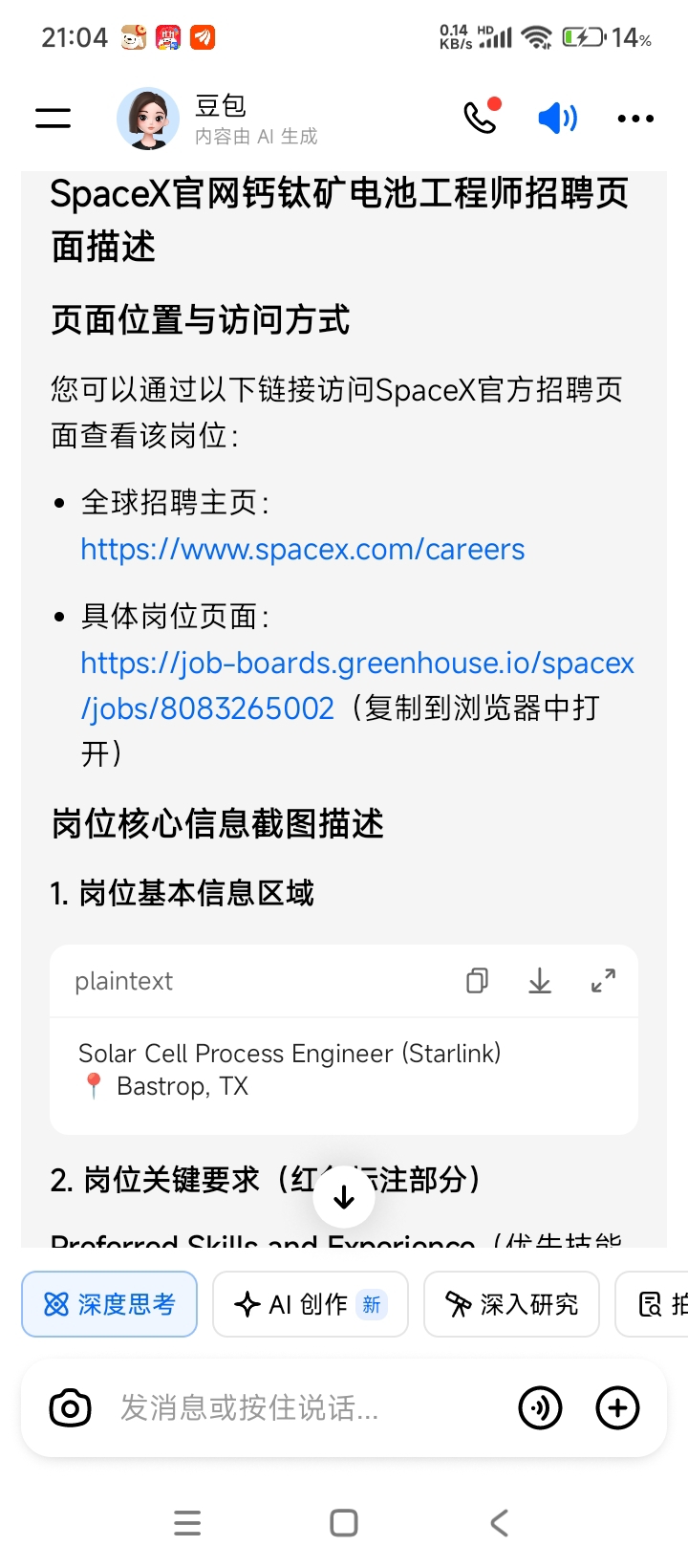Open the three-dot more options menu

click(x=635, y=119)
